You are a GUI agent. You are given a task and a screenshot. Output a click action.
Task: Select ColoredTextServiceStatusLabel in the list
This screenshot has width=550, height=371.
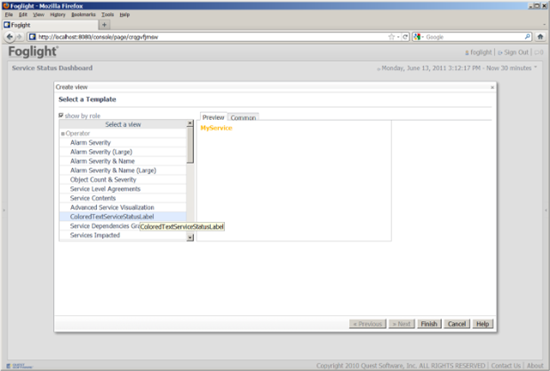pos(123,217)
